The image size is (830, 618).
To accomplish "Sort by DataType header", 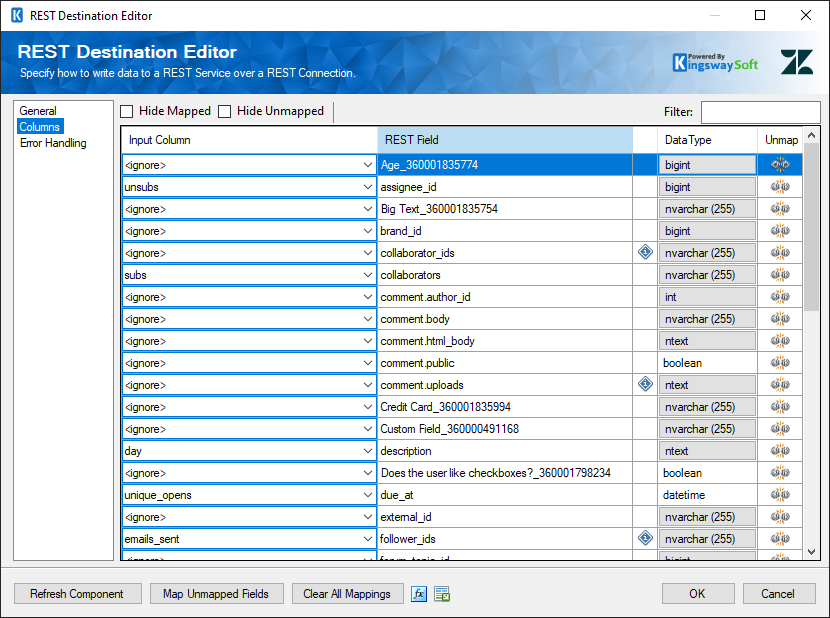I will click(x=708, y=140).
